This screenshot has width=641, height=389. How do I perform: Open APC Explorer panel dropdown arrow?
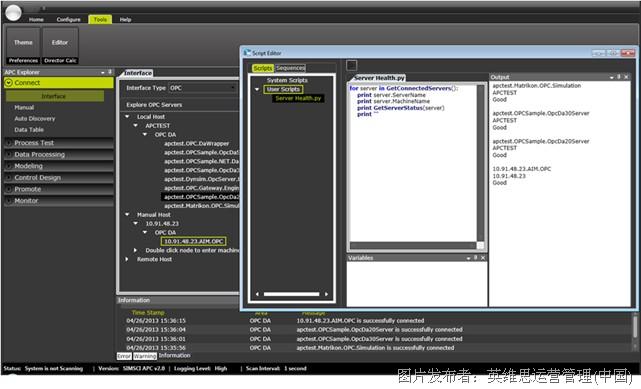click(103, 72)
